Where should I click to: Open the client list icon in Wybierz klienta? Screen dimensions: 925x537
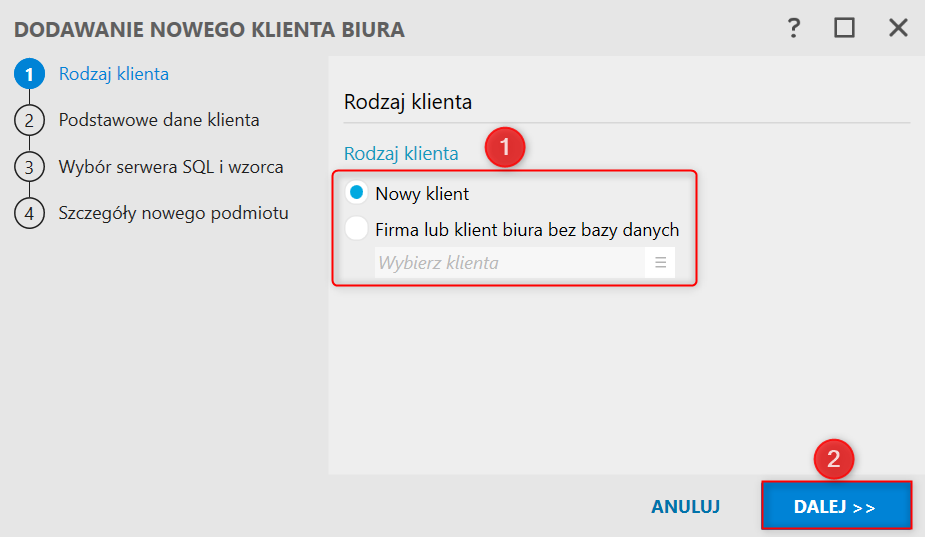tap(660, 263)
